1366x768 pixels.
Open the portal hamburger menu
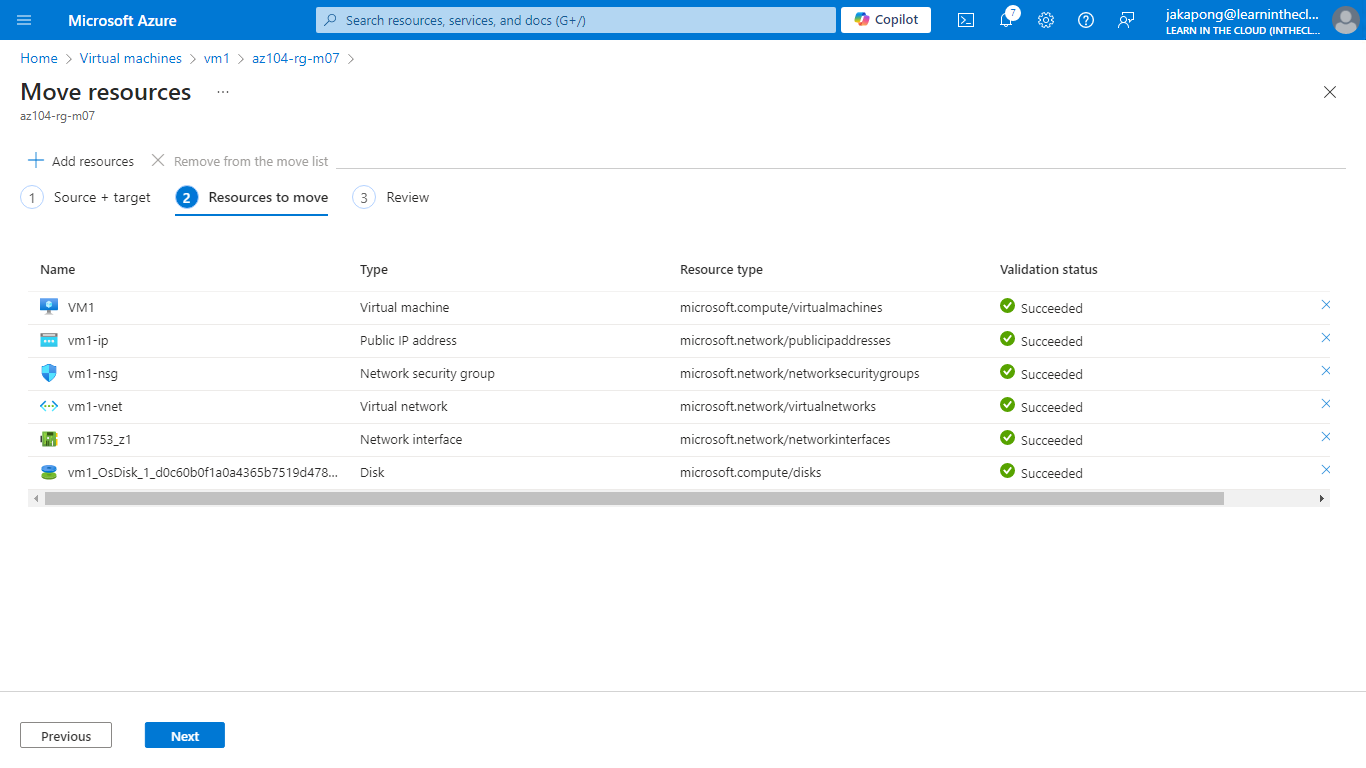click(x=25, y=20)
